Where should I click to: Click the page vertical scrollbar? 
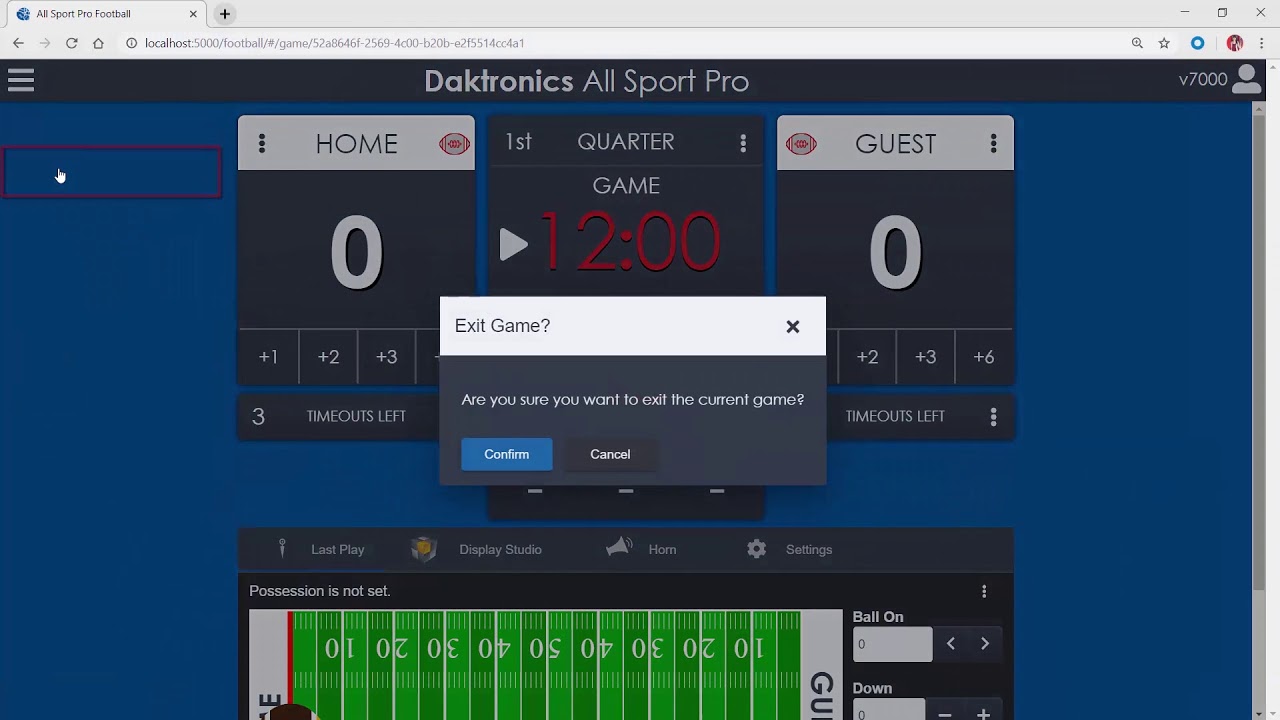click(1259, 350)
